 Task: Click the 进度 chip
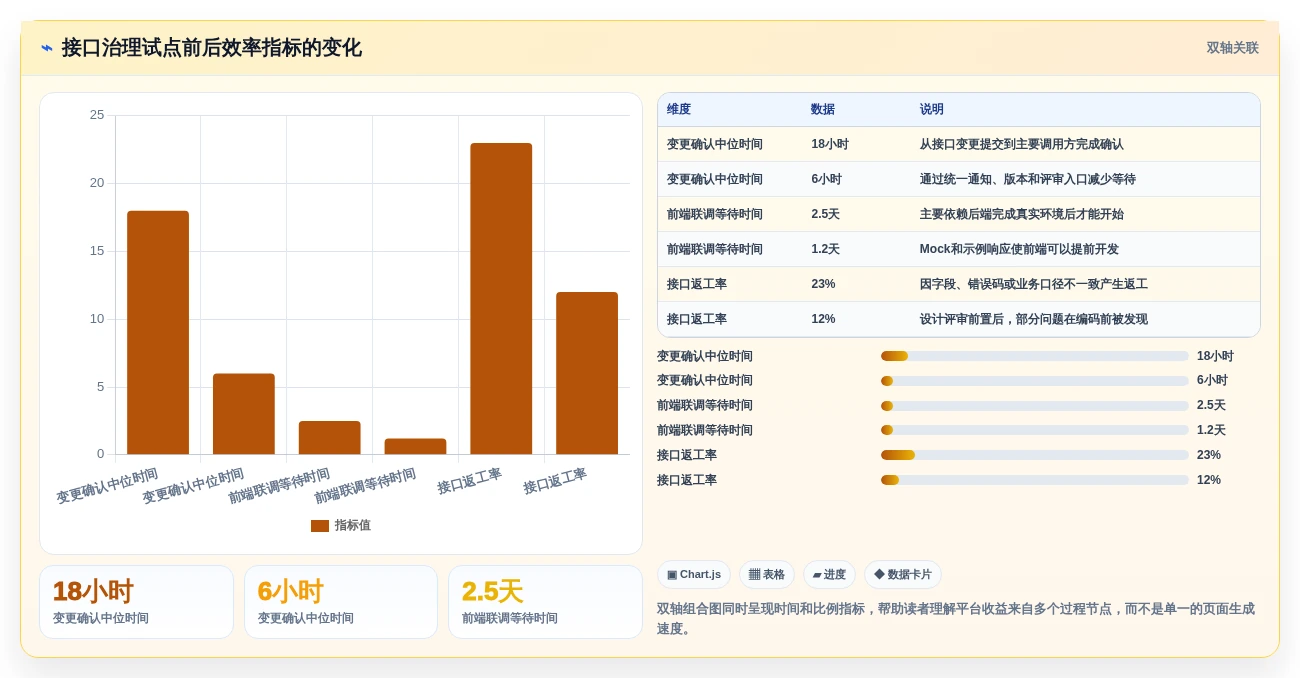(x=829, y=575)
